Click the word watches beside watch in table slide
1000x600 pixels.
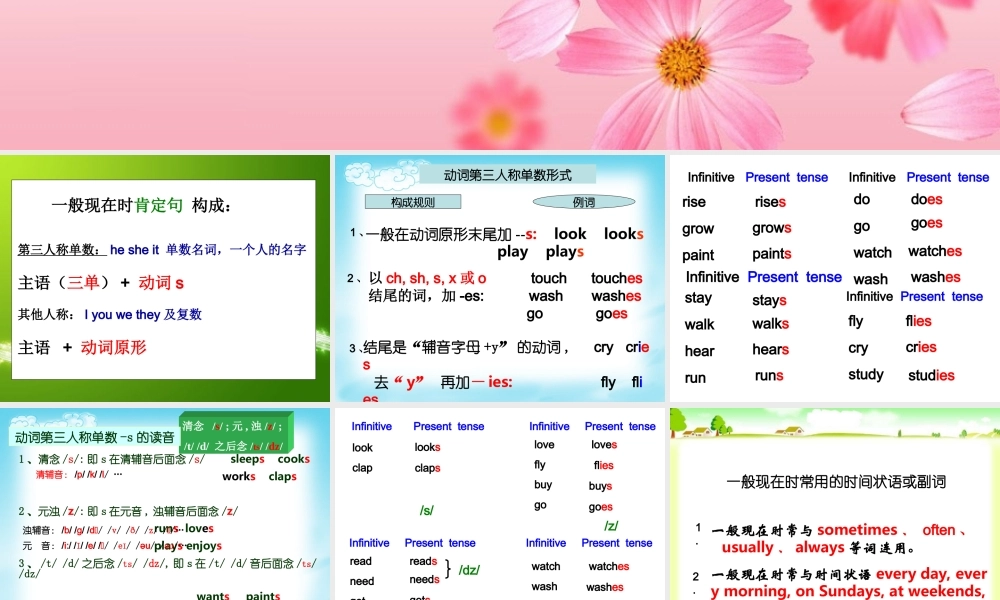(934, 251)
